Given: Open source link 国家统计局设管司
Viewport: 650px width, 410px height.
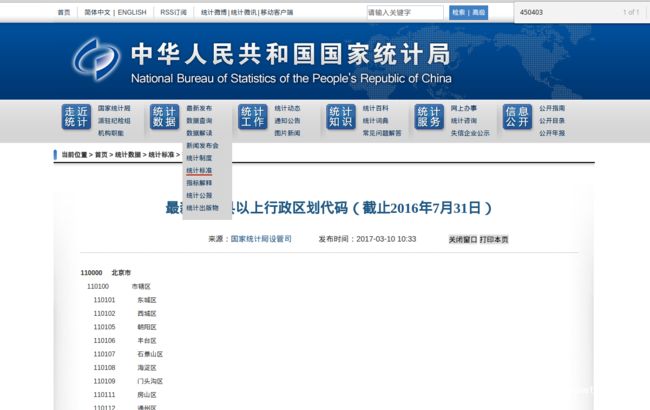Looking at the screenshot, I should (261, 239).
